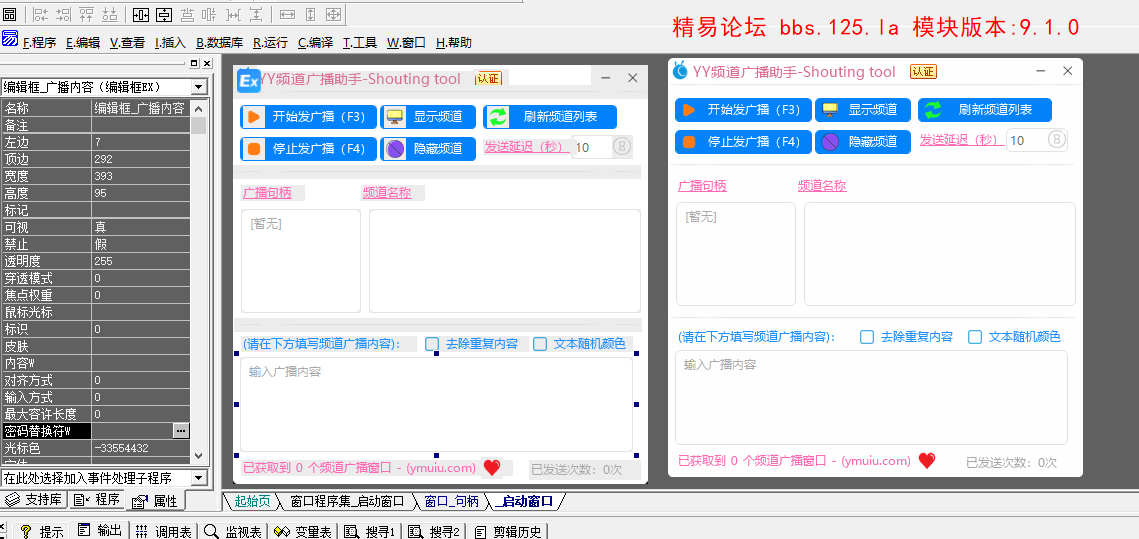The image size is (1139, 539).
Task: Click 停止发广播 (F4) in the preview window
Action: click(743, 142)
